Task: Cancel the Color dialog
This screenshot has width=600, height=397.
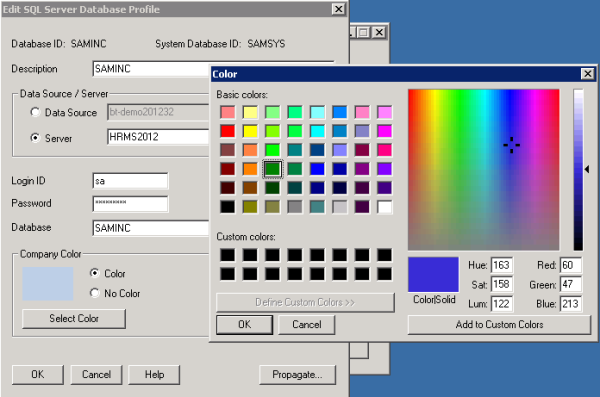Action: [x=307, y=325]
